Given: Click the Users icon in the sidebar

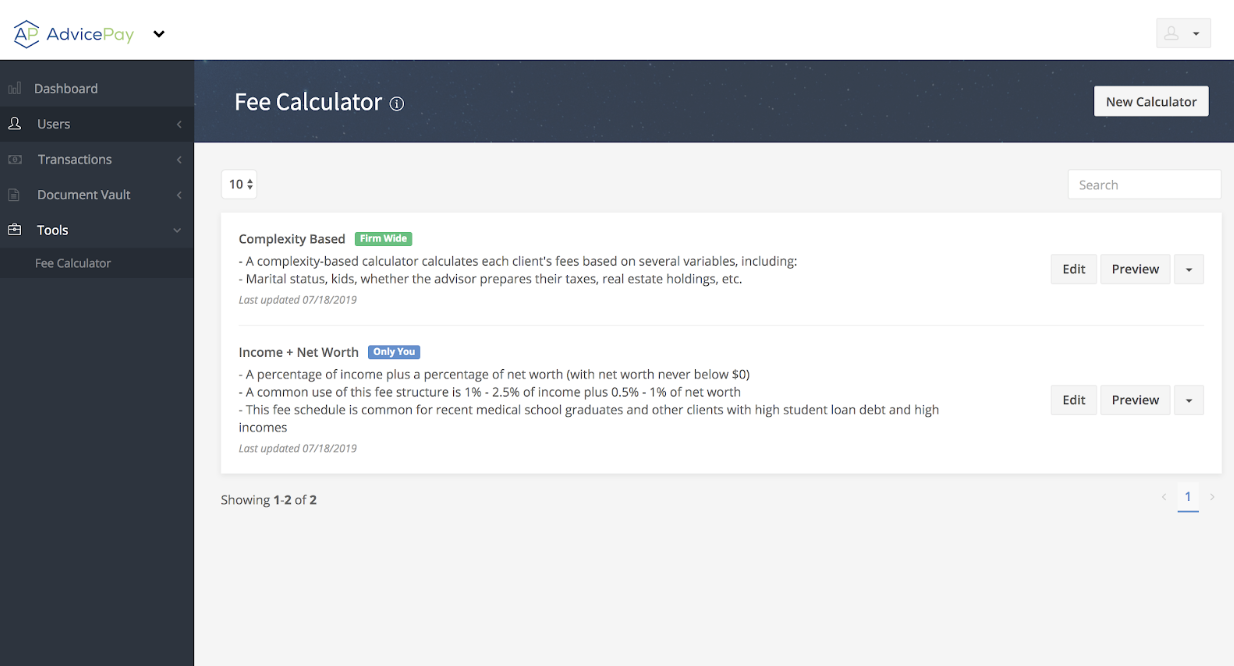Looking at the screenshot, I should [14, 123].
